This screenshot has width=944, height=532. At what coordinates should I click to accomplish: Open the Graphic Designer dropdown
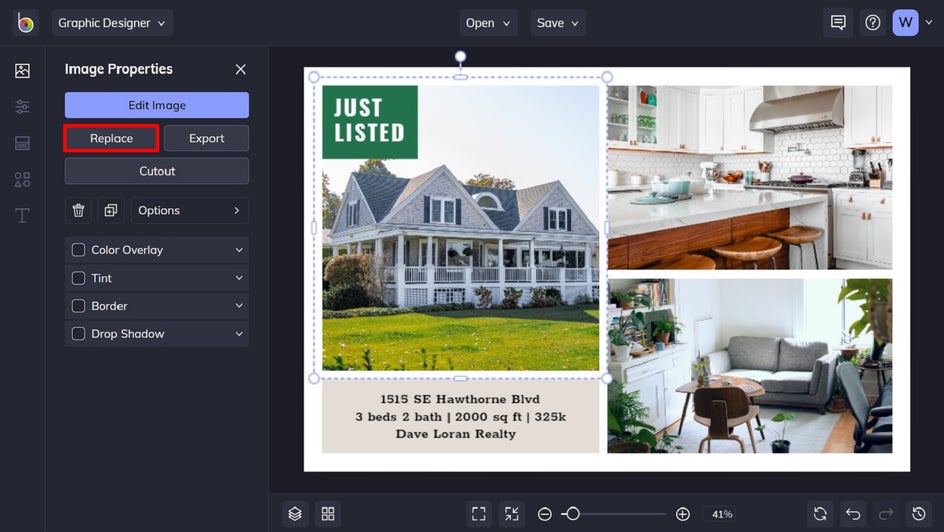point(112,23)
